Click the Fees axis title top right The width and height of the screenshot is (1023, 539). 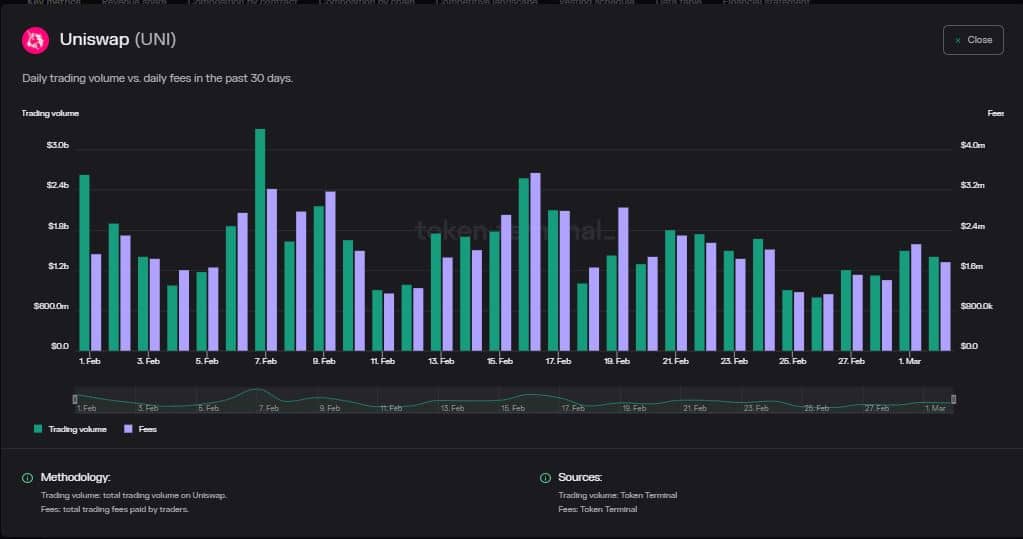tap(996, 114)
